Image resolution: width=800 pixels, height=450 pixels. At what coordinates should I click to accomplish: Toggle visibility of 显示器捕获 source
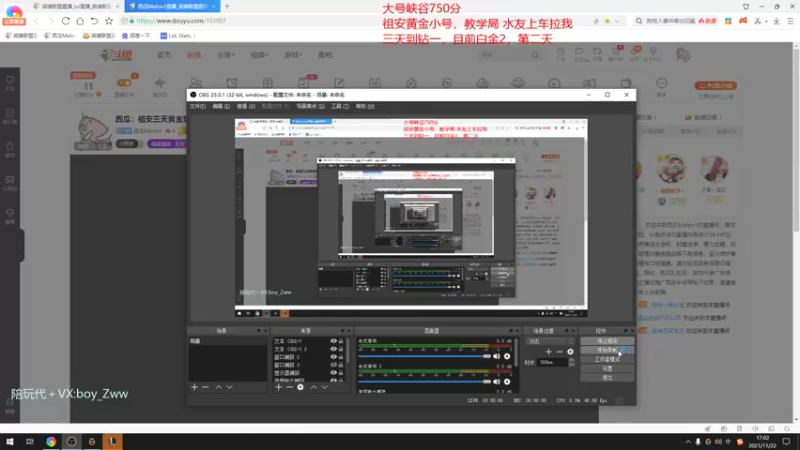[x=333, y=373]
